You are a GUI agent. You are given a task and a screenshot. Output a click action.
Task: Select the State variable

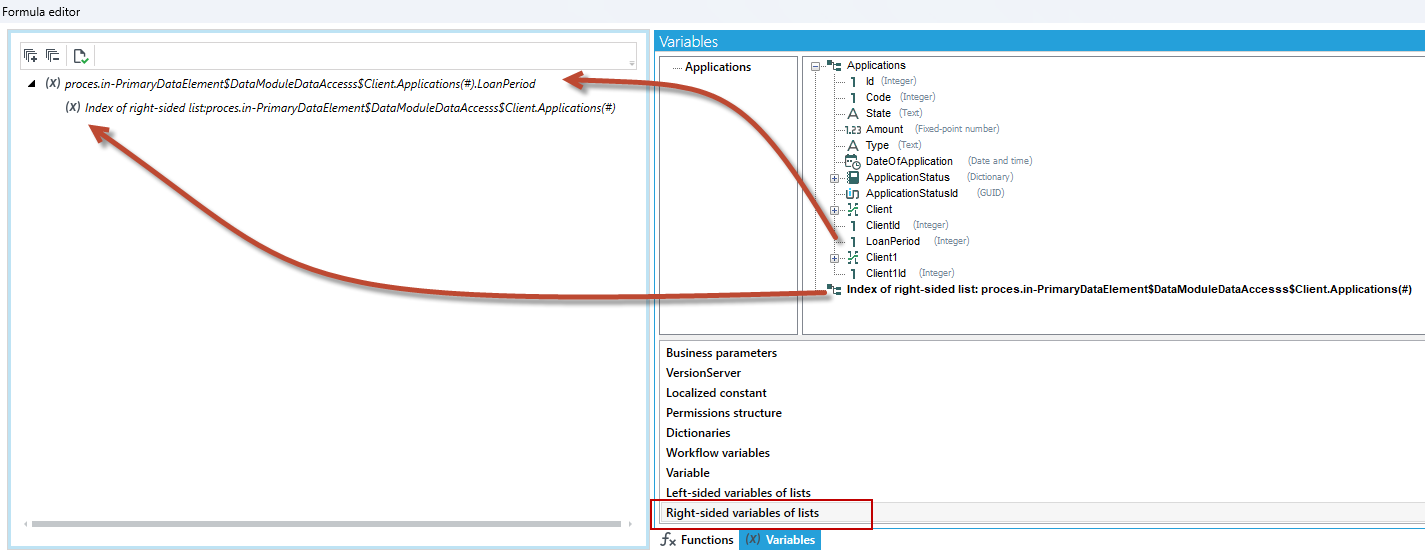(x=879, y=113)
